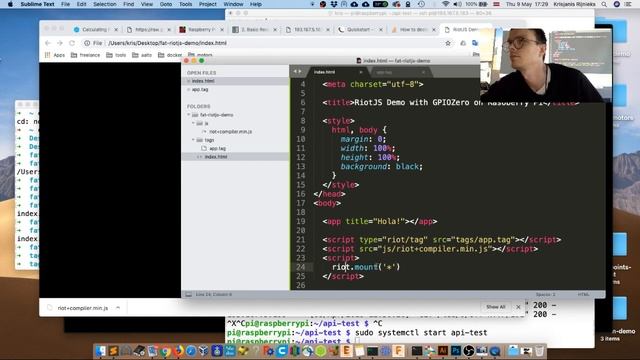Open the Trash in the Dock
This screenshot has height=360, width=640.
539,351
